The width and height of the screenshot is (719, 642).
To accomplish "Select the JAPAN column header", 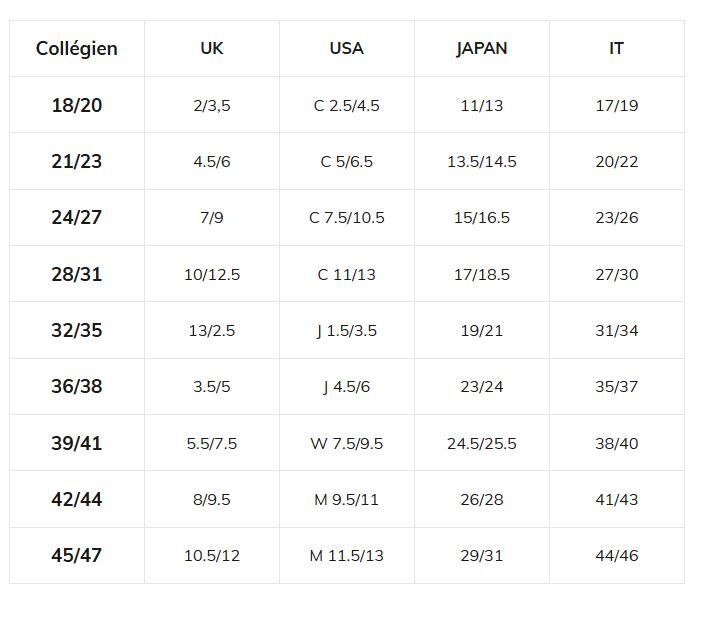I will point(481,48).
